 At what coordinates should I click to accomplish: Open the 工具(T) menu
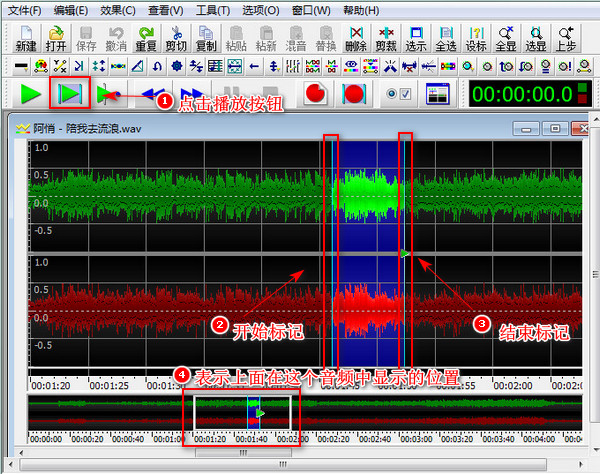213,10
